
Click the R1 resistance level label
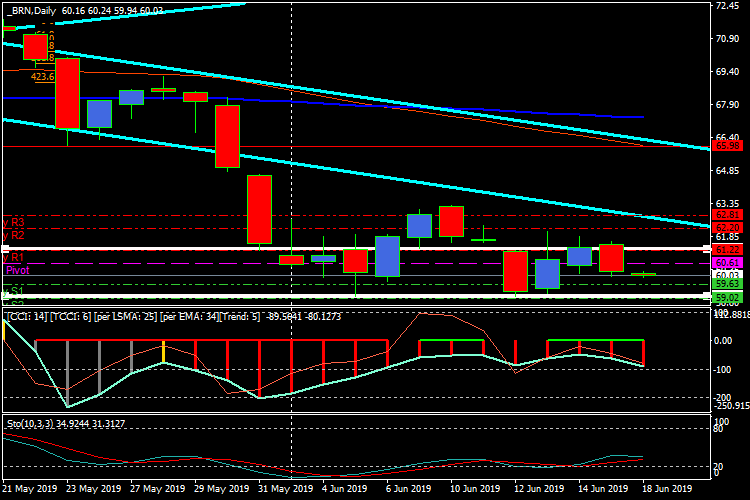pos(16,257)
